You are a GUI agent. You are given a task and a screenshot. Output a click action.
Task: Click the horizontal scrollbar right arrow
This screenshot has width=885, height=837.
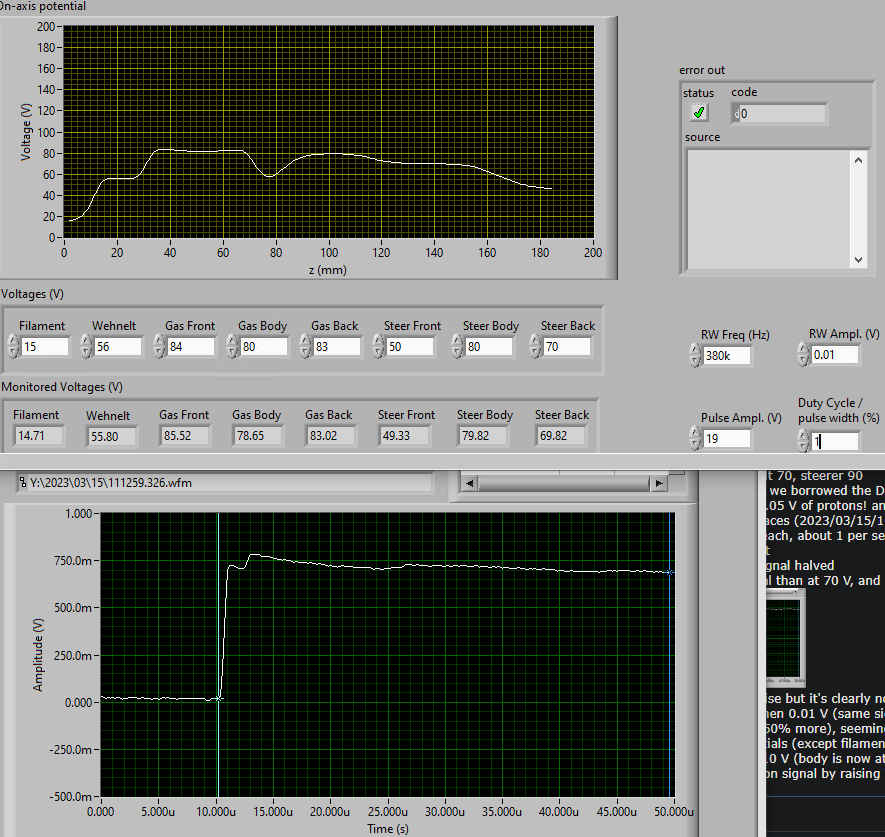click(x=658, y=483)
